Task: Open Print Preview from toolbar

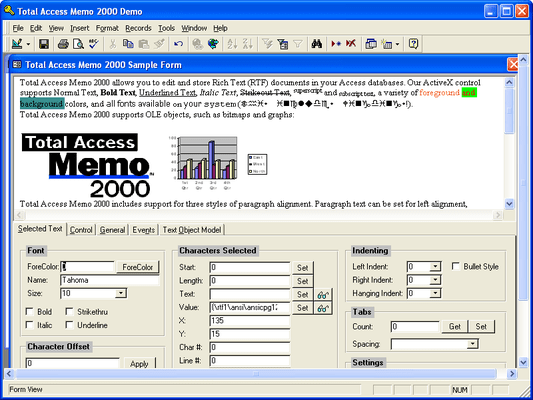Action: pyautogui.click(x=79, y=44)
